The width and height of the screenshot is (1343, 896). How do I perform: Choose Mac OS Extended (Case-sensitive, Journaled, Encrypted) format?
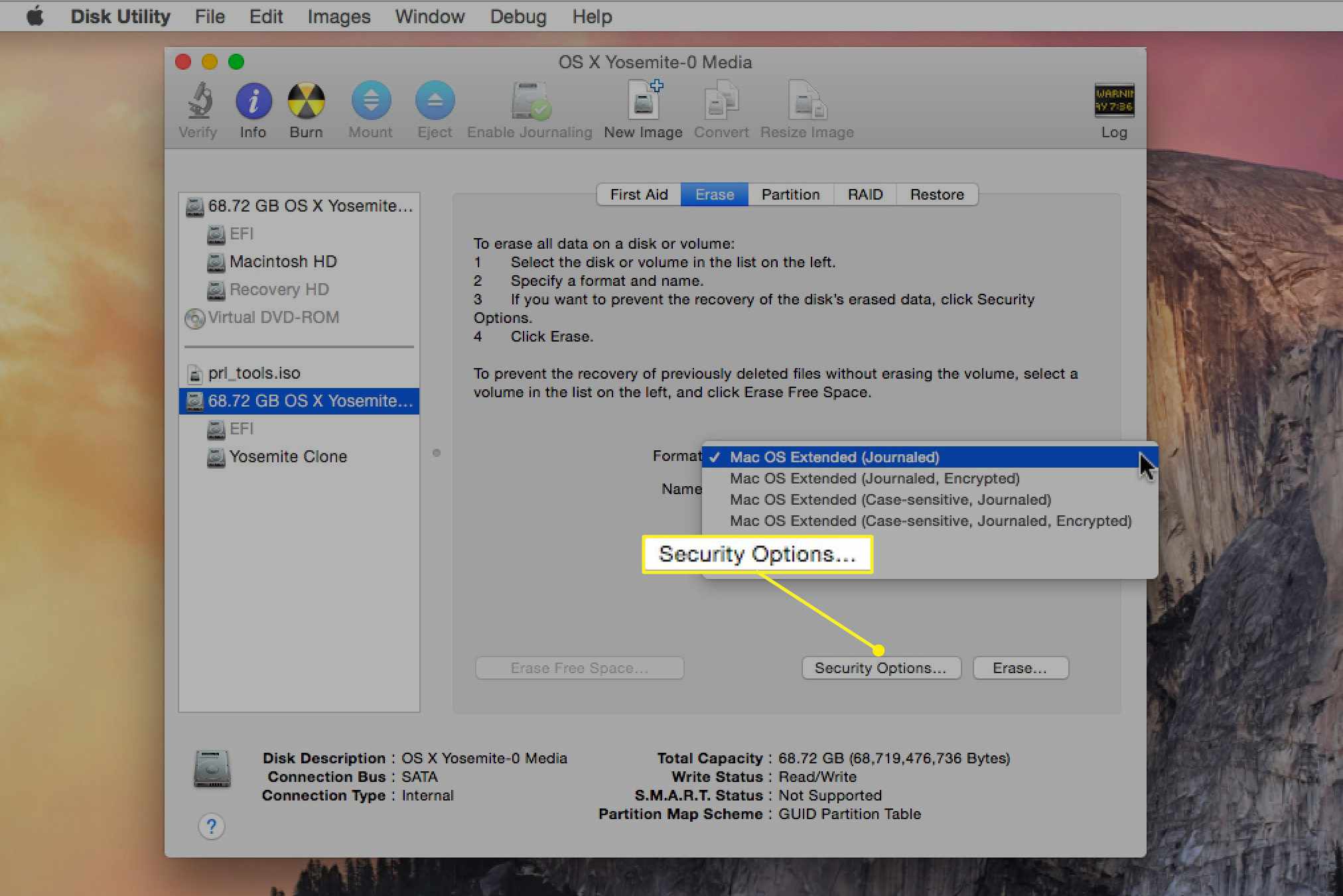930,521
